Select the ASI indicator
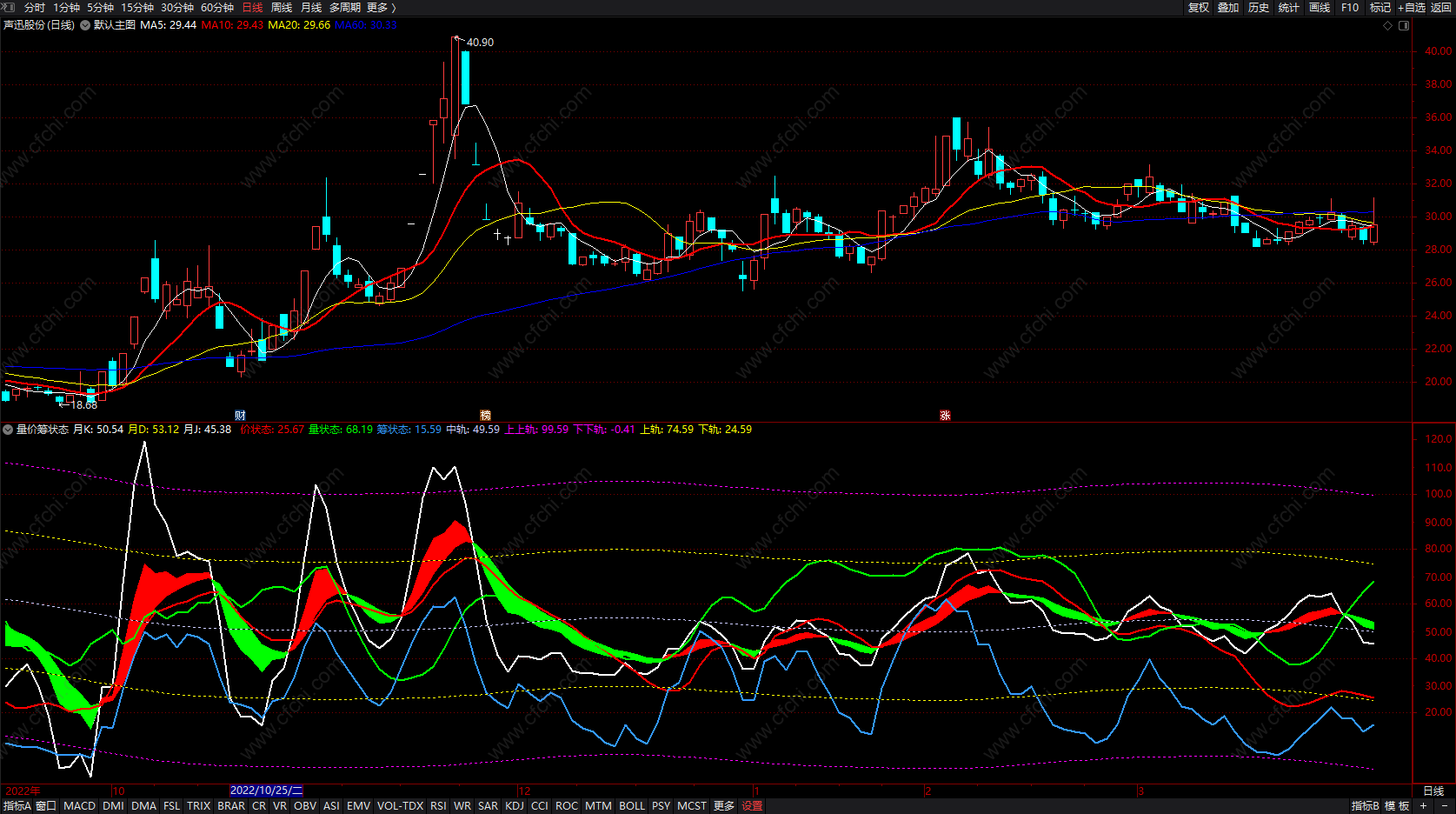The width and height of the screenshot is (1456, 814). click(x=331, y=806)
